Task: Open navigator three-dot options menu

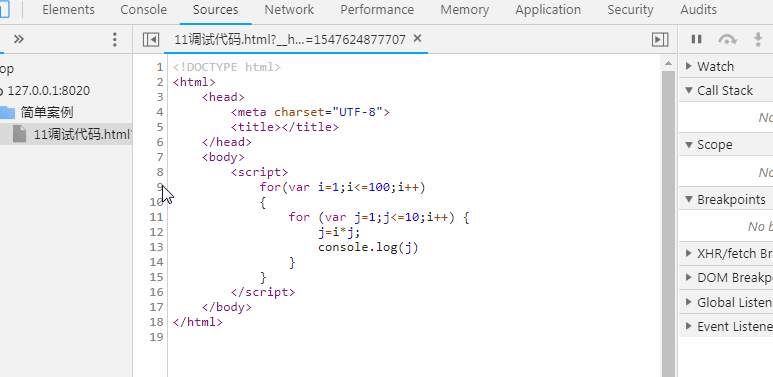Action: coord(114,39)
